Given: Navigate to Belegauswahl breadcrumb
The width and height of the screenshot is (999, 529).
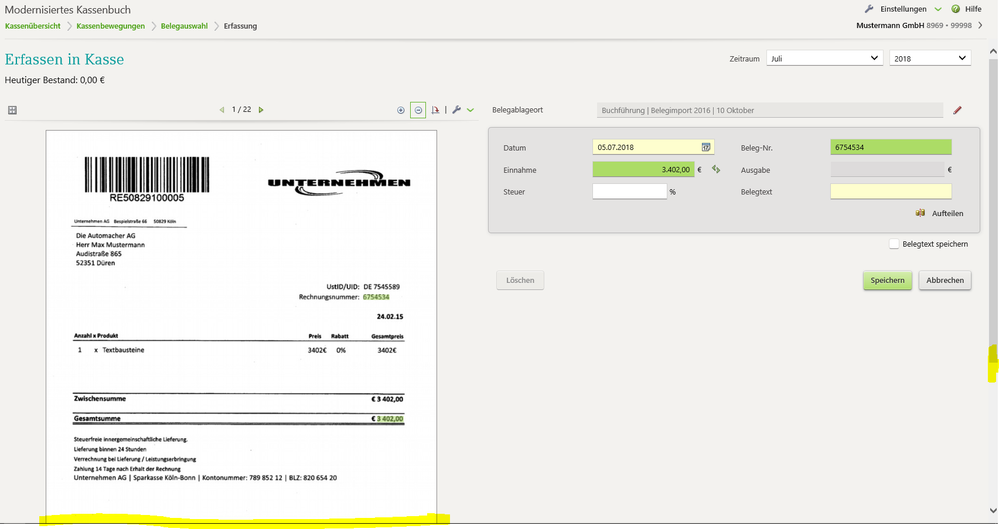Looking at the screenshot, I should (x=184, y=26).
